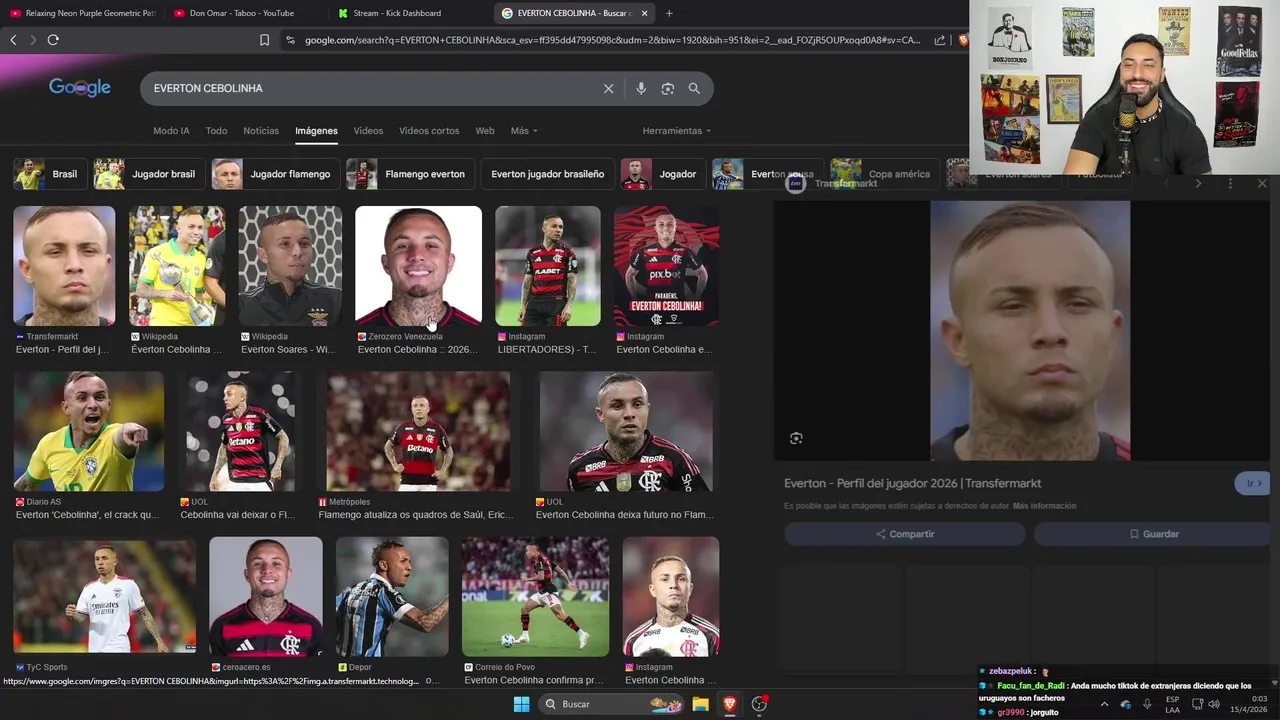
Task: Open Zerozero Venezuela Everton Cebolinha thumbnail
Action: pyautogui.click(x=418, y=266)
